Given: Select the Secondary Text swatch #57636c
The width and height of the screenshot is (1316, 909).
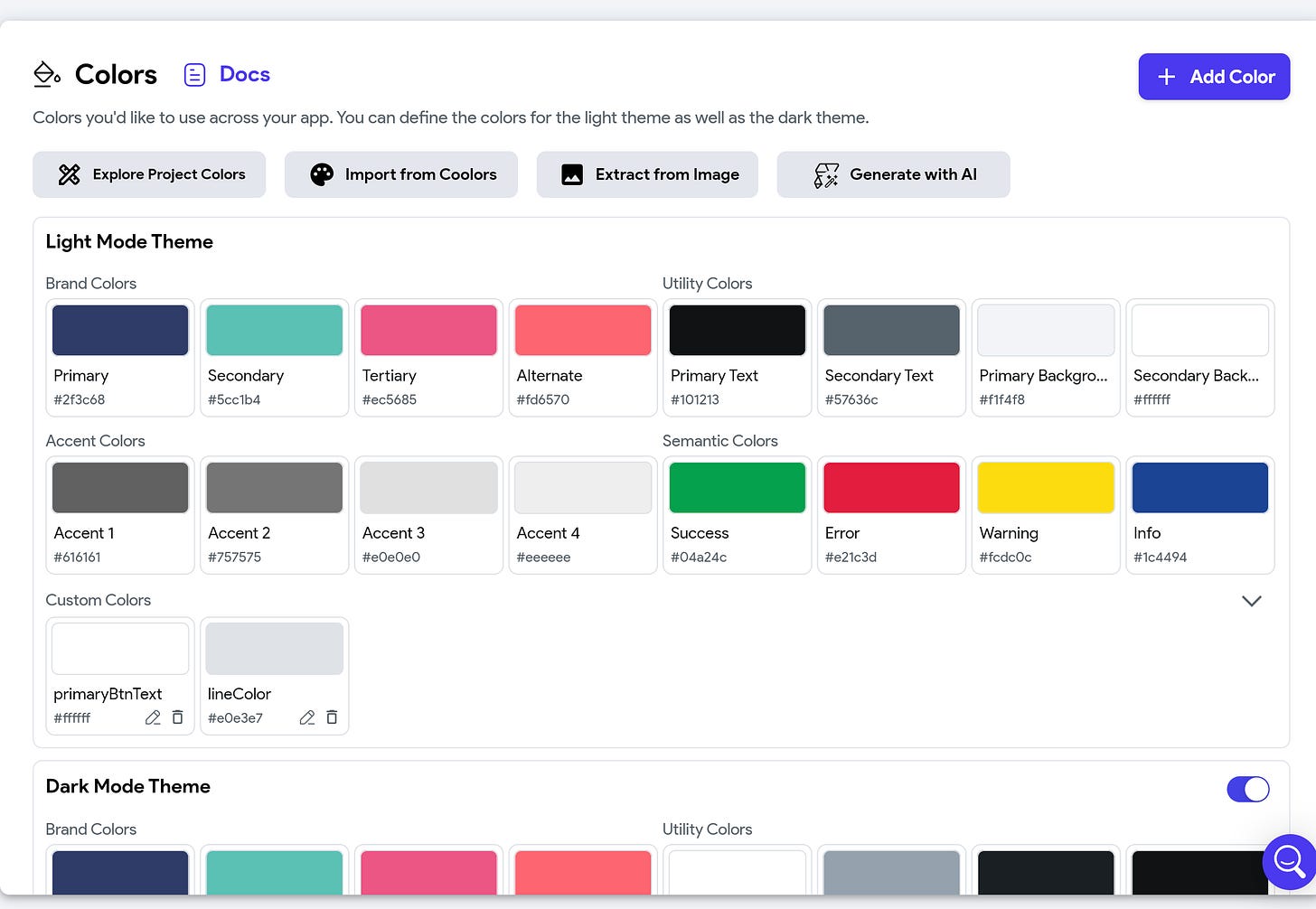Looking at the screenshot, I should coord(892,330).
